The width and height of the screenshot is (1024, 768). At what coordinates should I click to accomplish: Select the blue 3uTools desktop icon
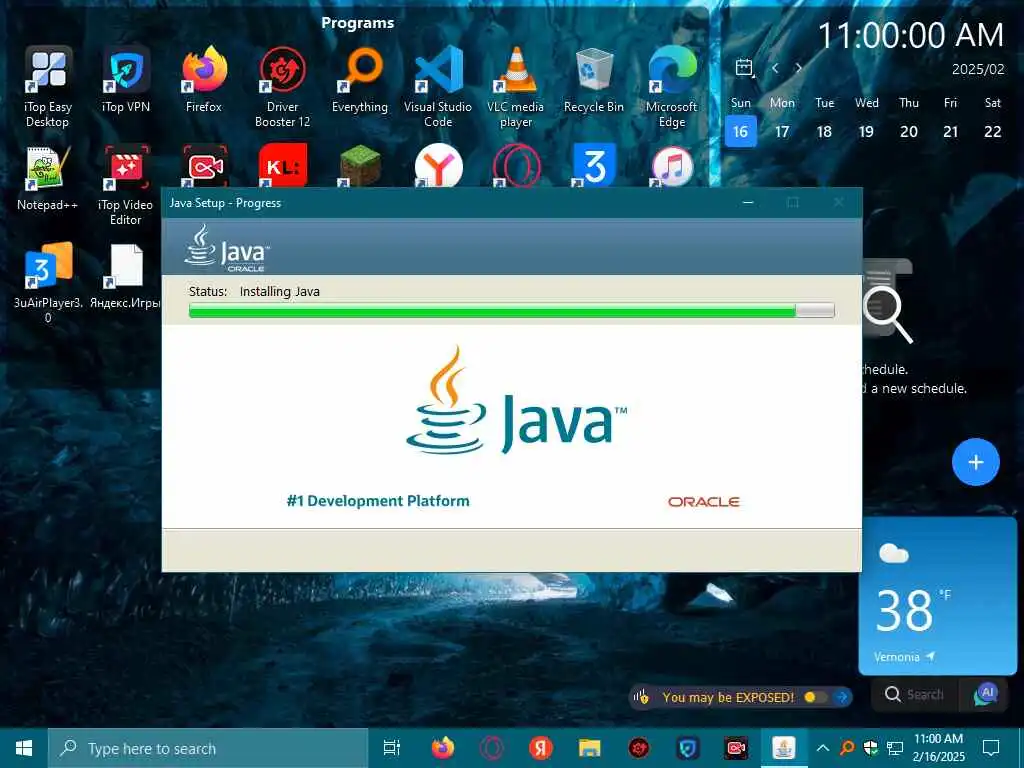594,165
